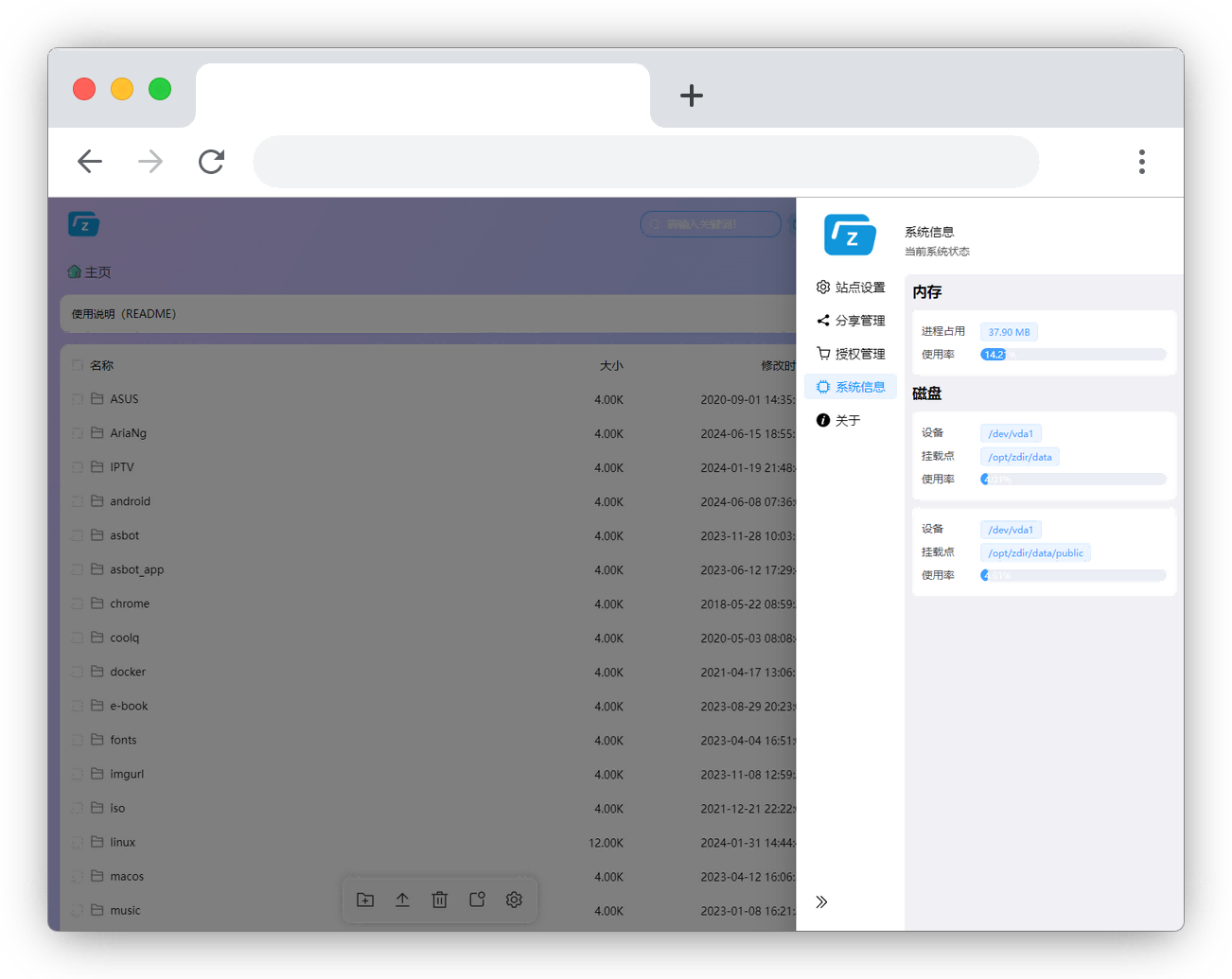The width and height of the screenshot is (1232, 979).
Task: Open the 关于 info icon
Action: 821,420
